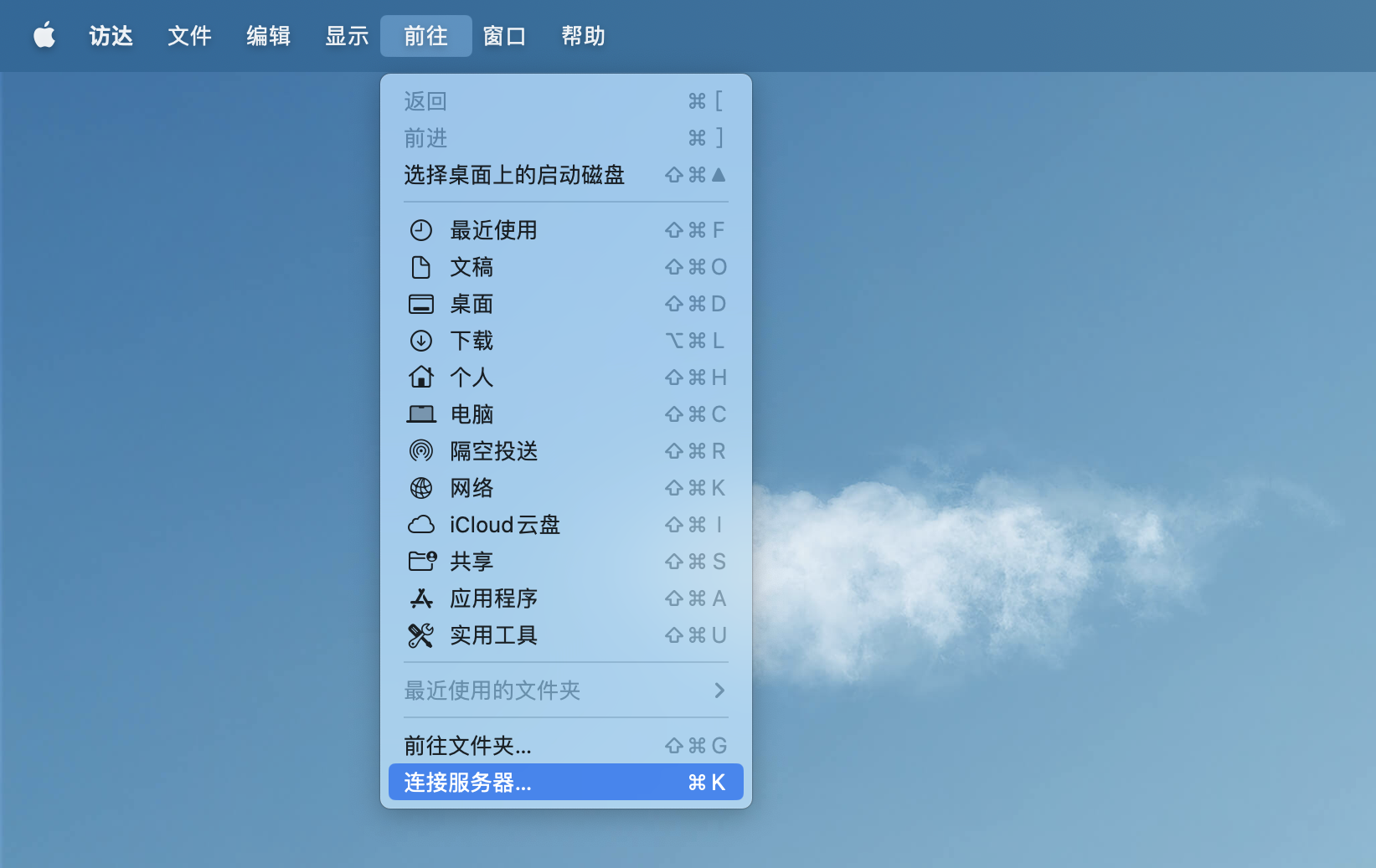Open 电脑 via its laptop icon
1376x868 pixels.
pyautogui.click(x=421, y=414)
